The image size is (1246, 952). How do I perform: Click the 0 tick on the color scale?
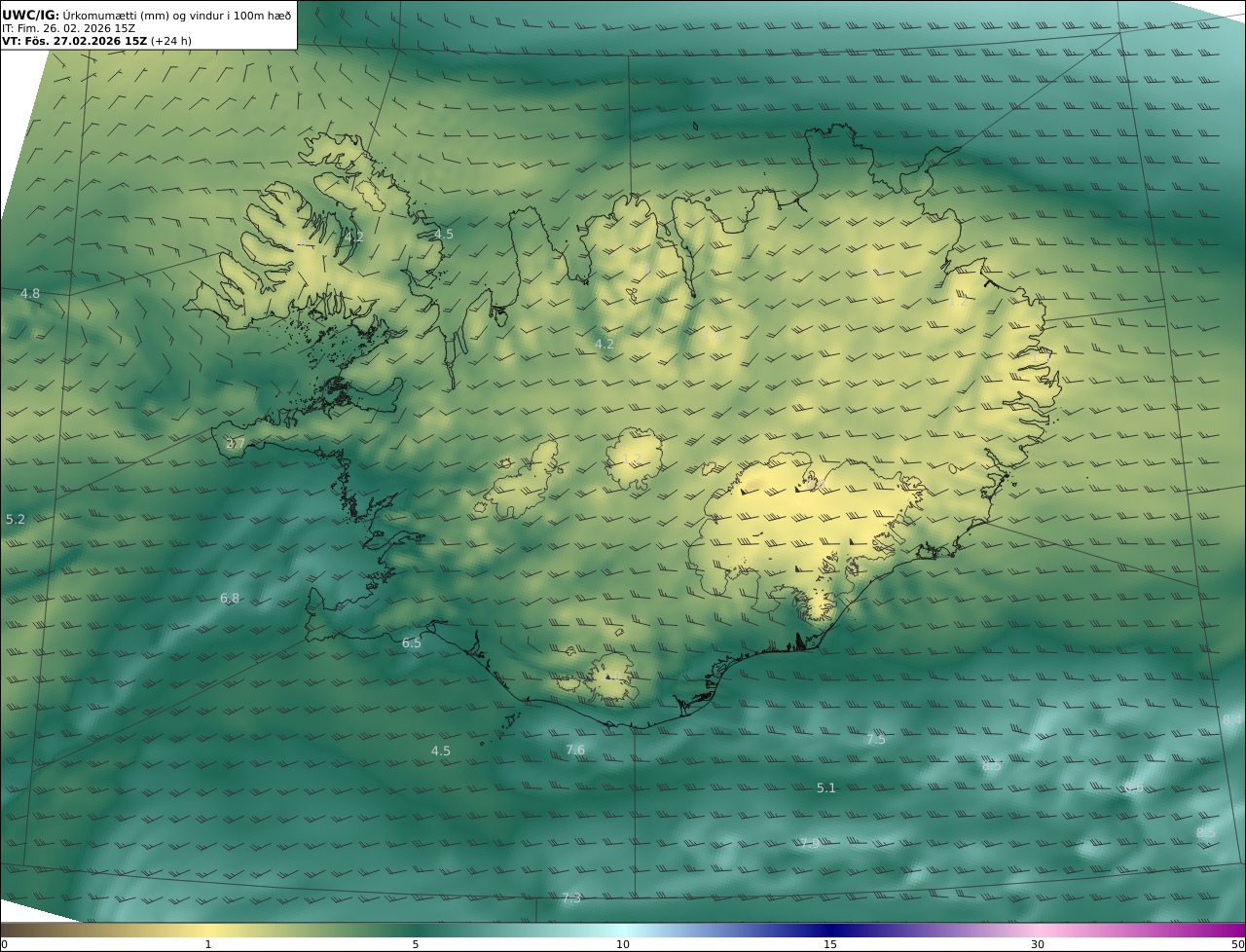(x=4, y=944)
